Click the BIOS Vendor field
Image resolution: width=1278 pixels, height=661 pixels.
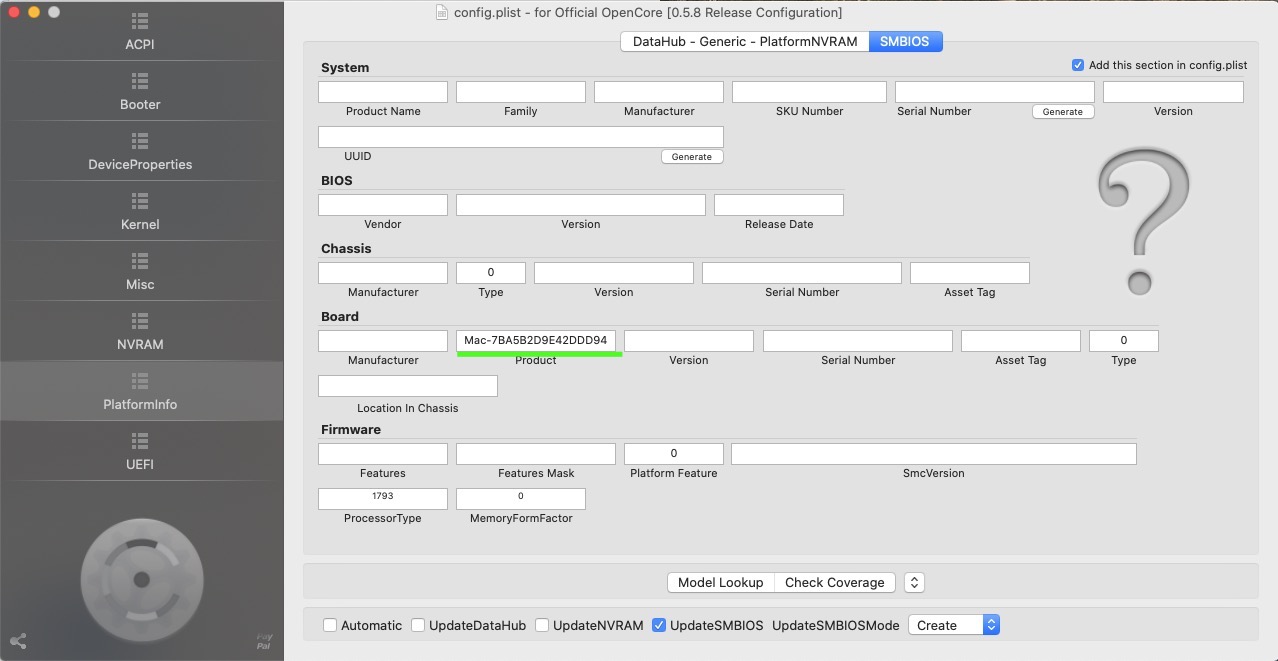click(x=383, y=205)
